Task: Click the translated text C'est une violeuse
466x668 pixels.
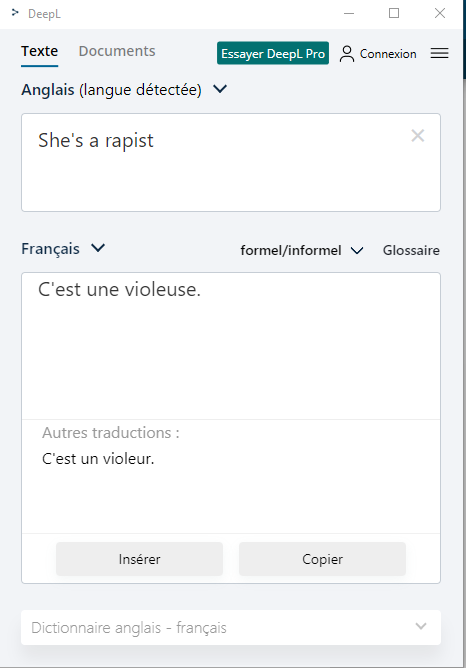Action: (x=119, y=290)
